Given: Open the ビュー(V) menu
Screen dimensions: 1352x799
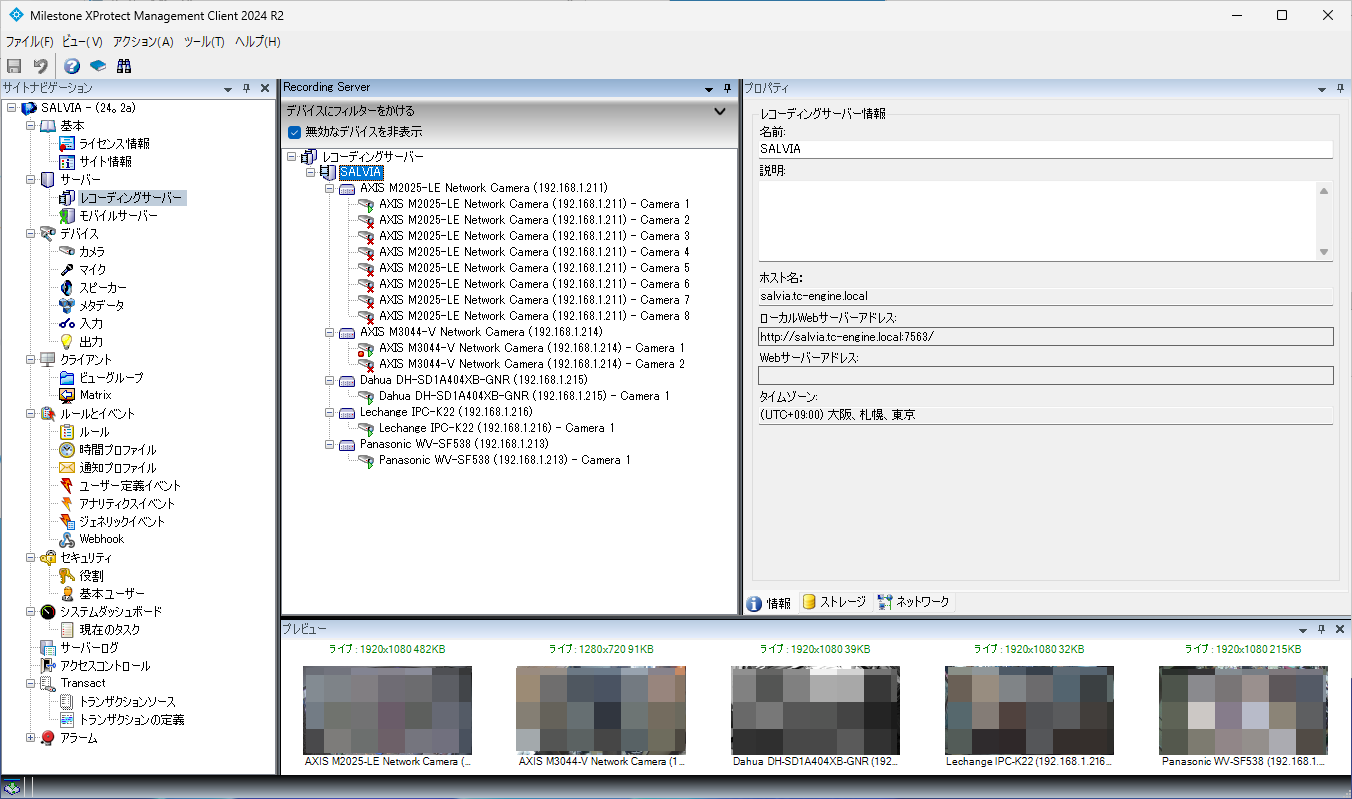Looking at the screenshot, I should click(x=82, y=42).
